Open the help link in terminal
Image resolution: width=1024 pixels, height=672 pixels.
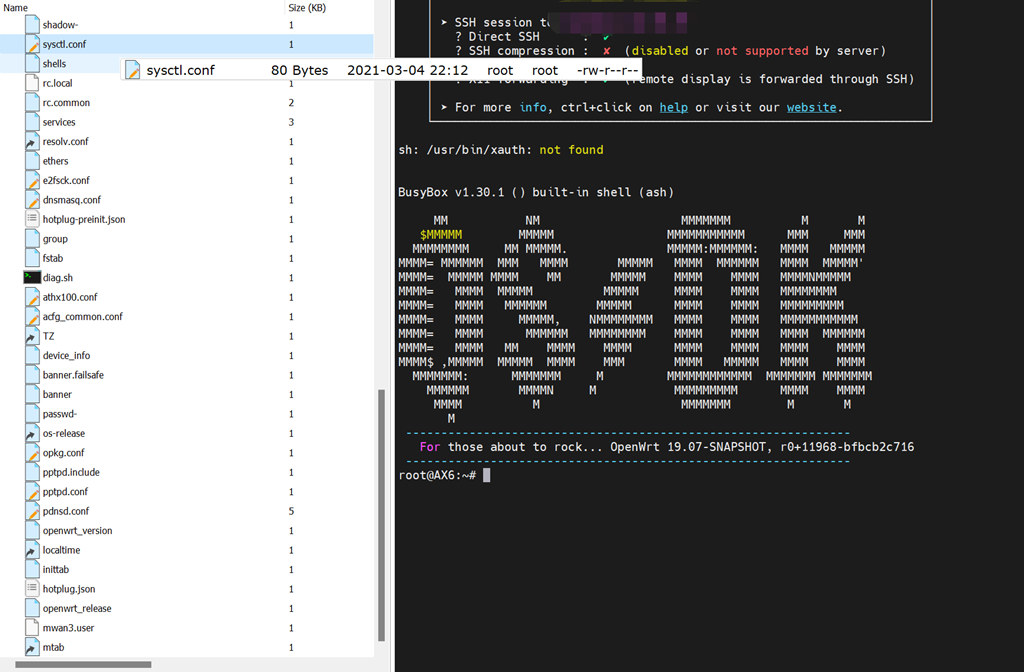pyautogui.click(x=673, y=107)
